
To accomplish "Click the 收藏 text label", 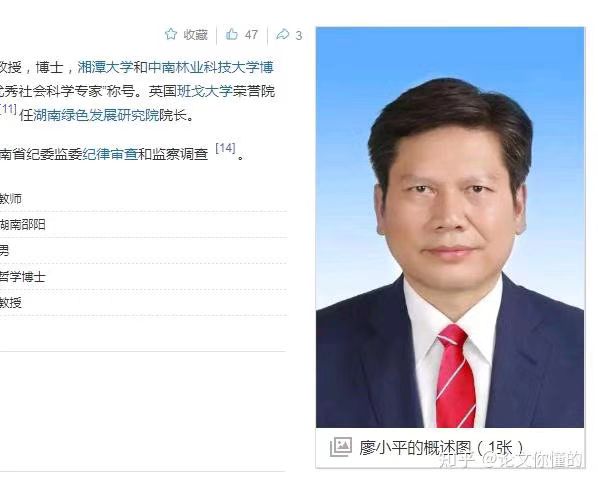I will (x=196, y=35).
